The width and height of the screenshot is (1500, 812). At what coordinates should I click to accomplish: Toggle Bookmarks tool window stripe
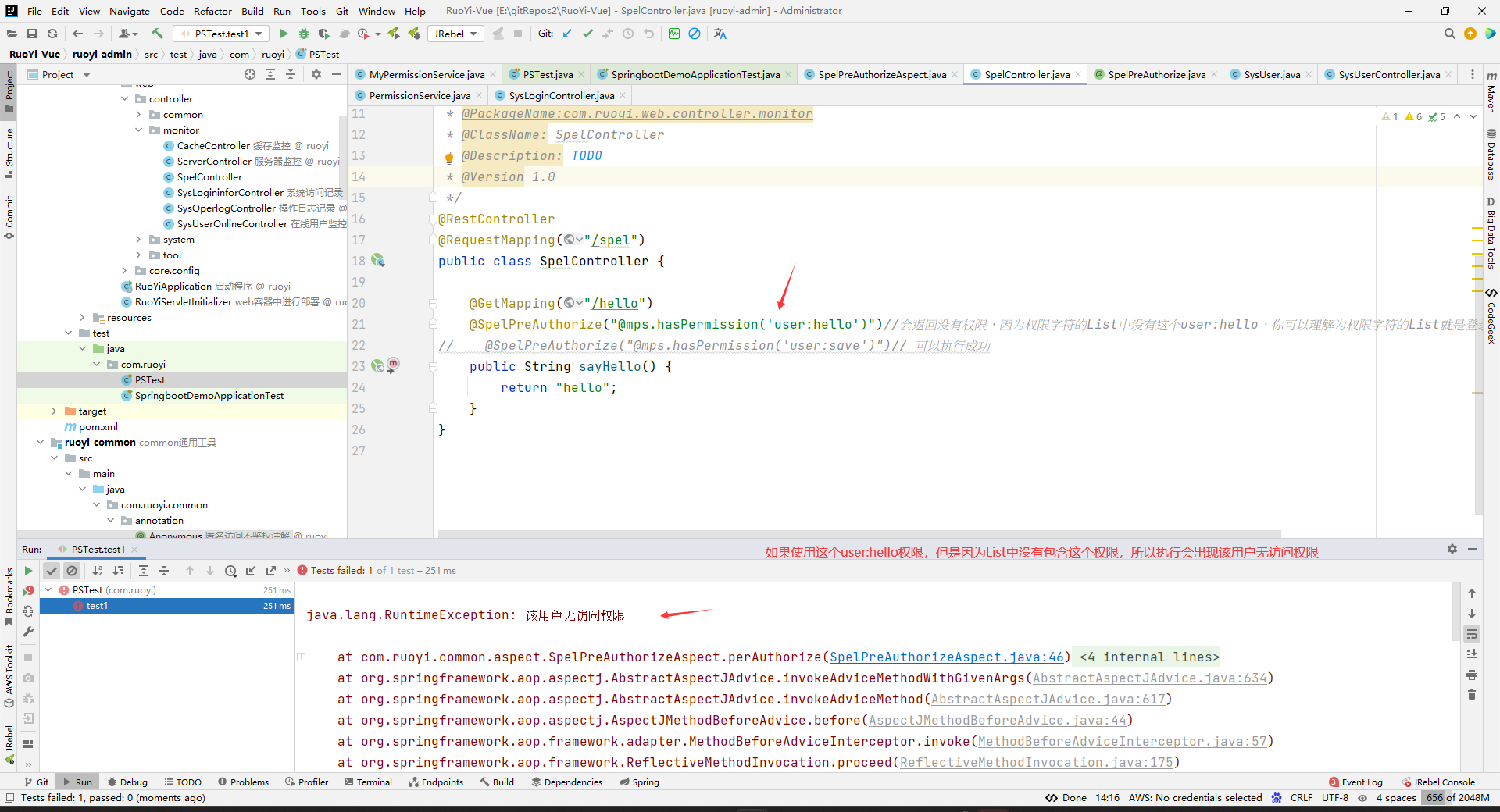tap(9, 597)
